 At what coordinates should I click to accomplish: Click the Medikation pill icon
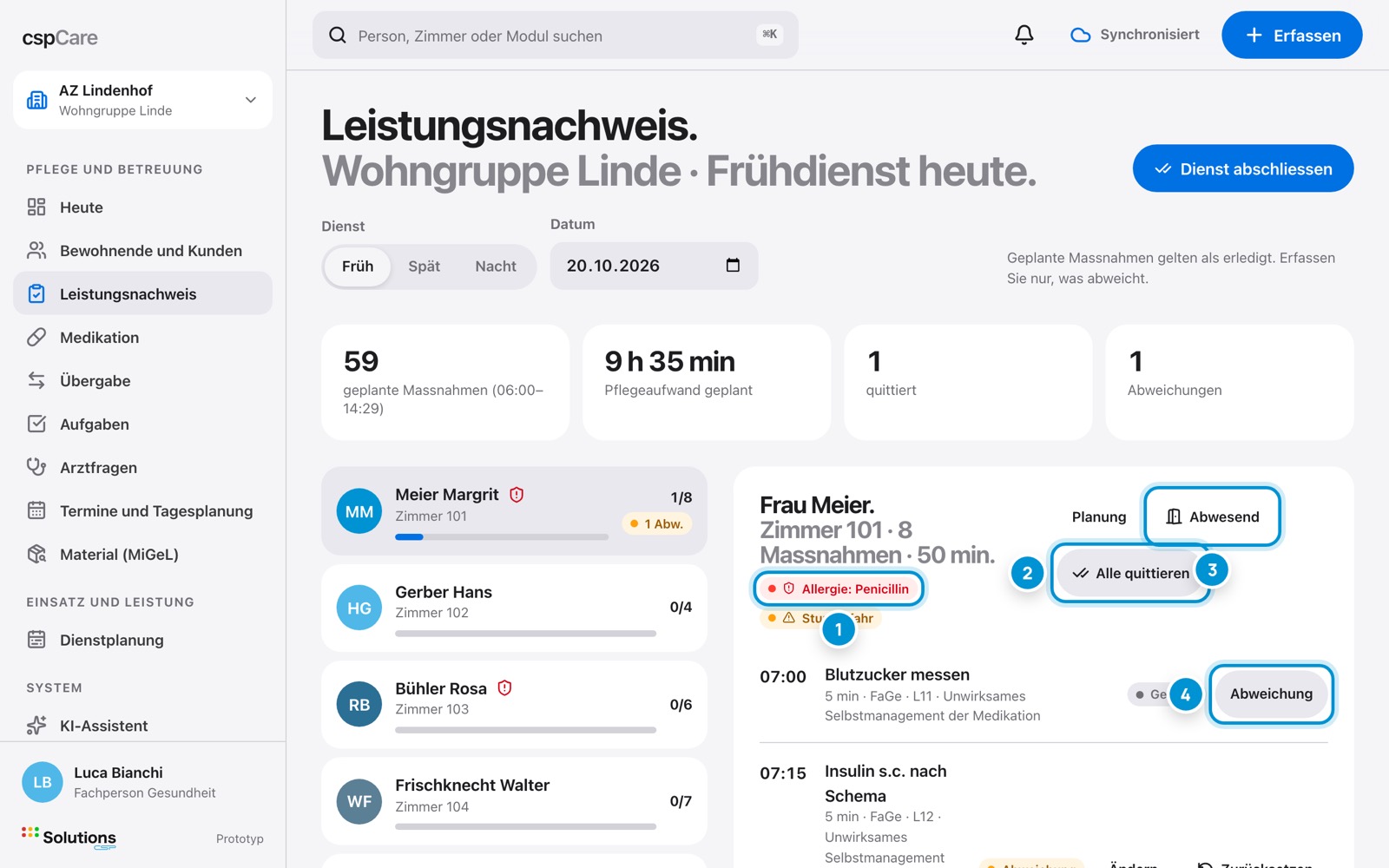click(36, 337)
